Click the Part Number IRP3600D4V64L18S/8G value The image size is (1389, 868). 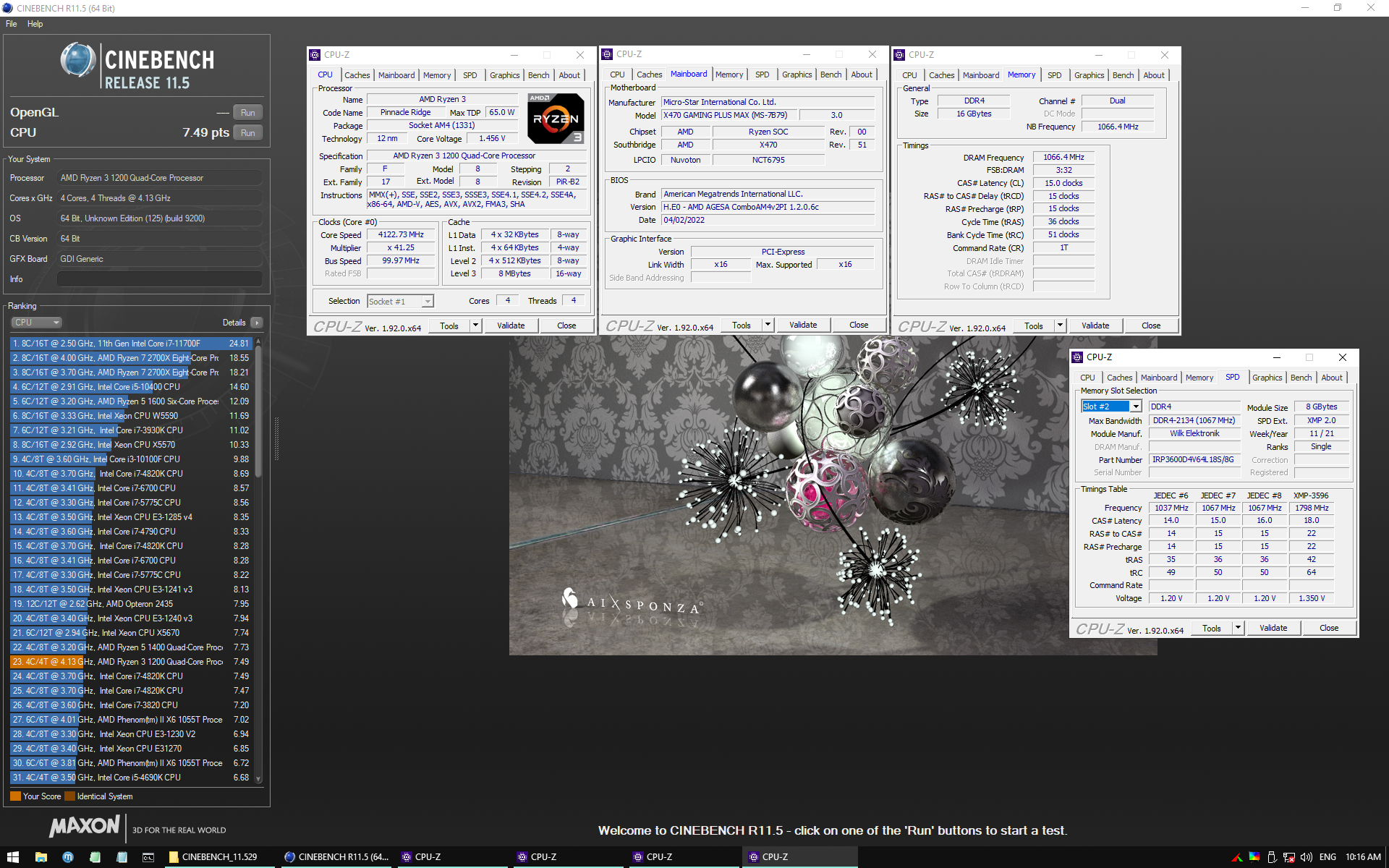[1194, 460]
